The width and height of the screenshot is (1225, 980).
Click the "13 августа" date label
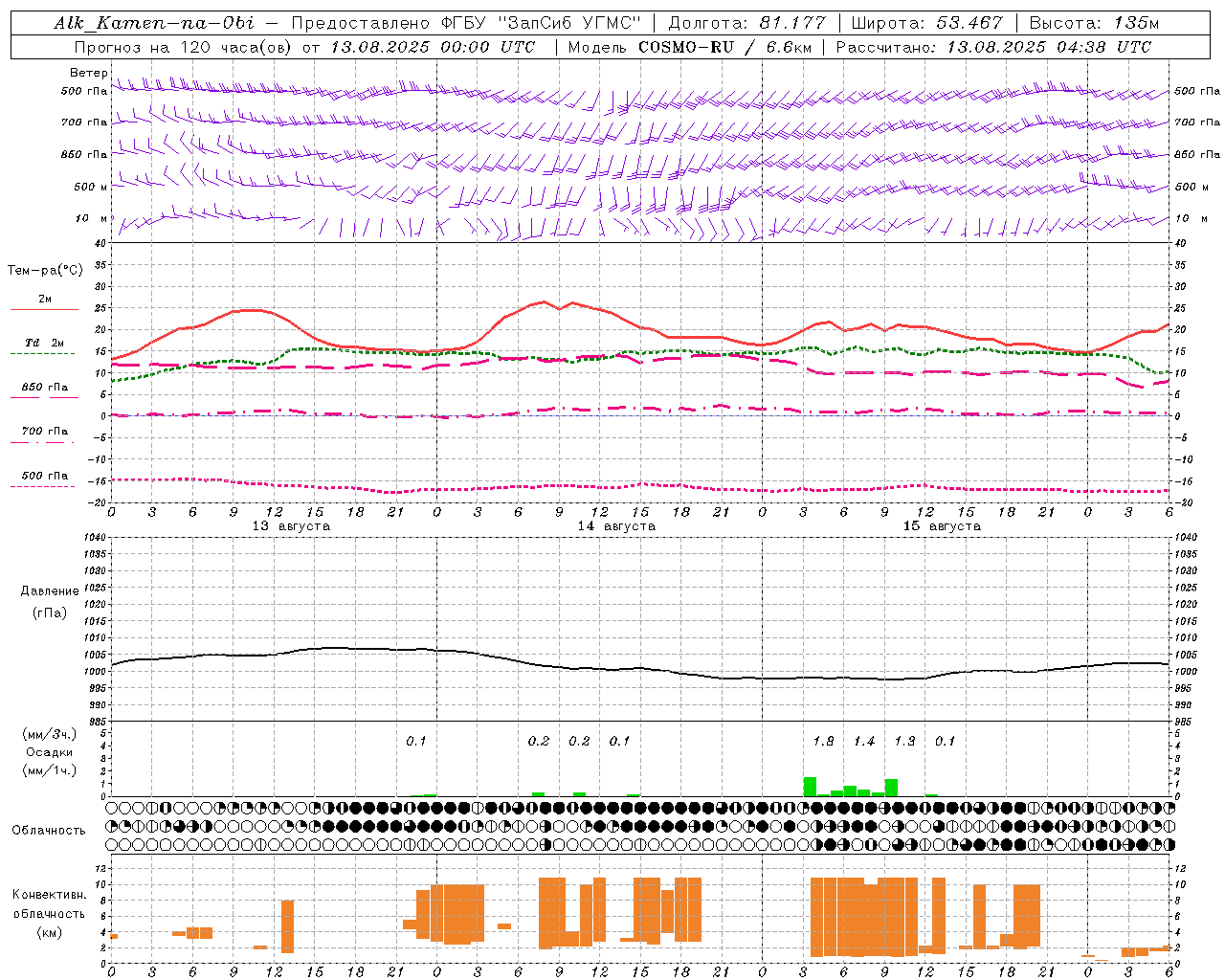[291, 526]
